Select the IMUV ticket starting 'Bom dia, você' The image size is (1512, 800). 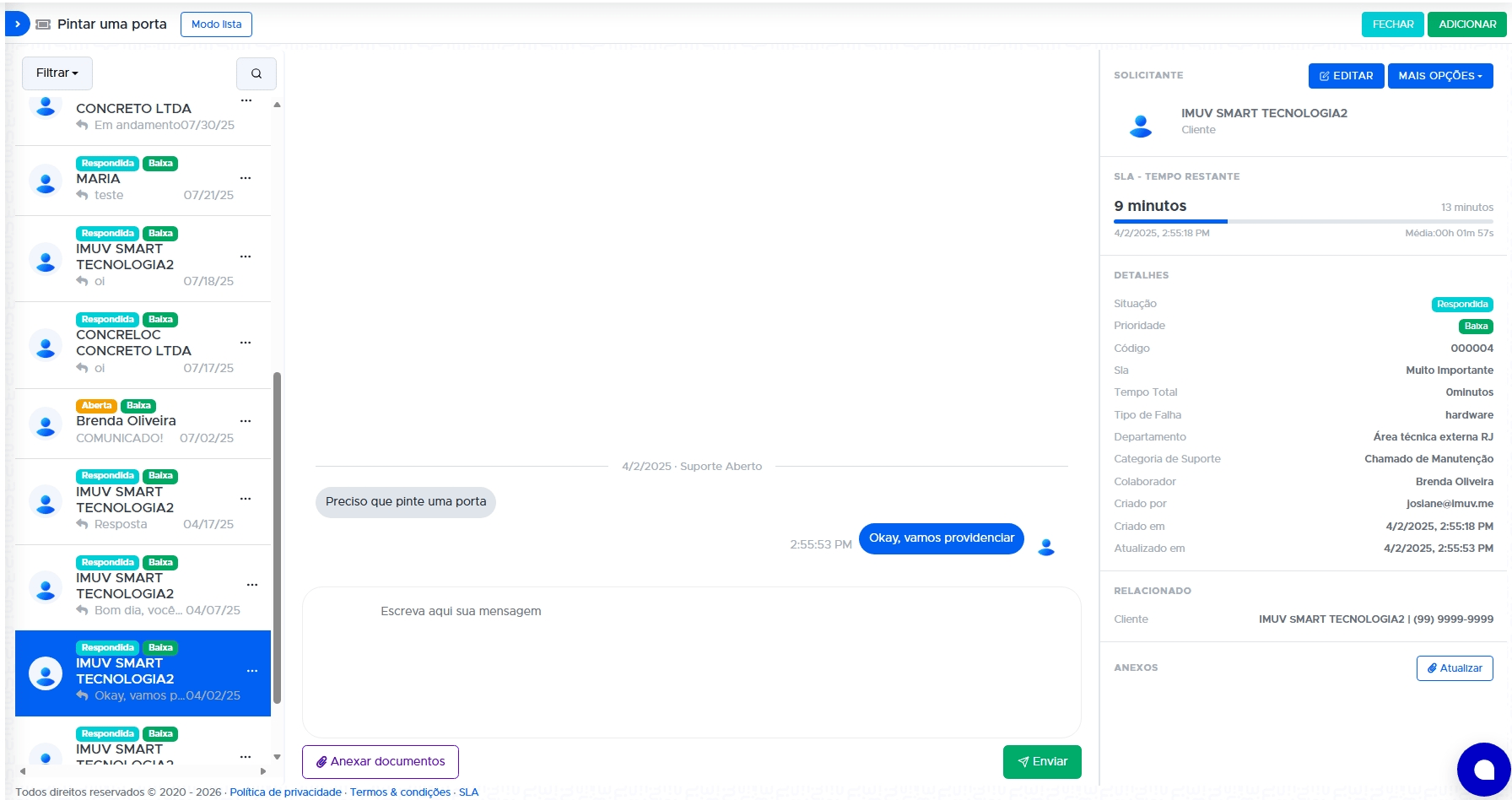[x=143, y=587]
